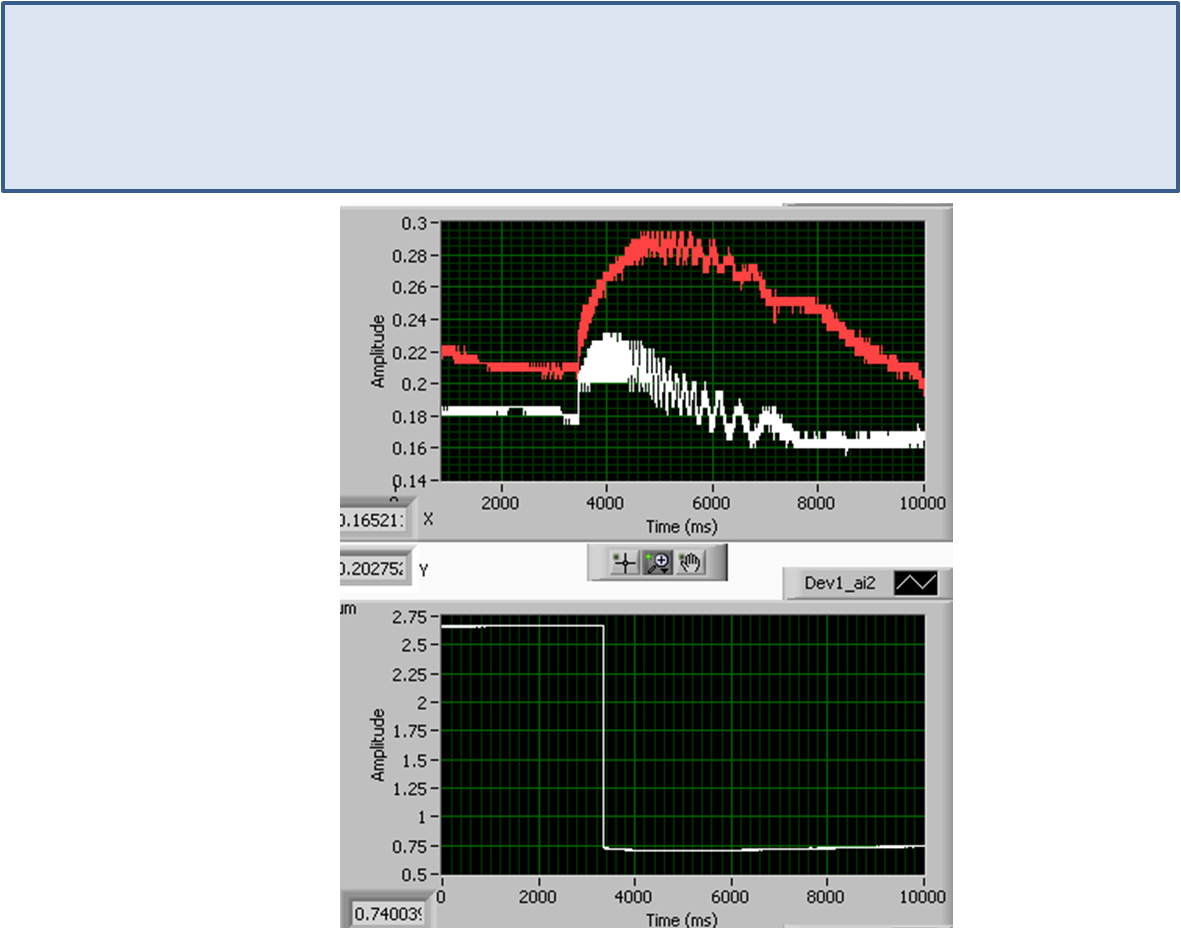Click the 0 start marker on lower time axis

[x=441, y=896]
